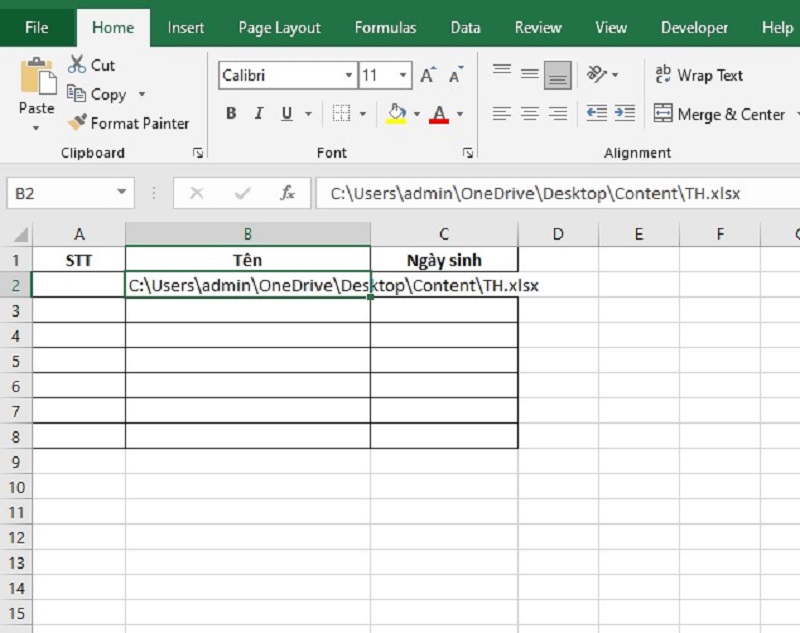Click the Wrap Text icon

click(663, 72)
